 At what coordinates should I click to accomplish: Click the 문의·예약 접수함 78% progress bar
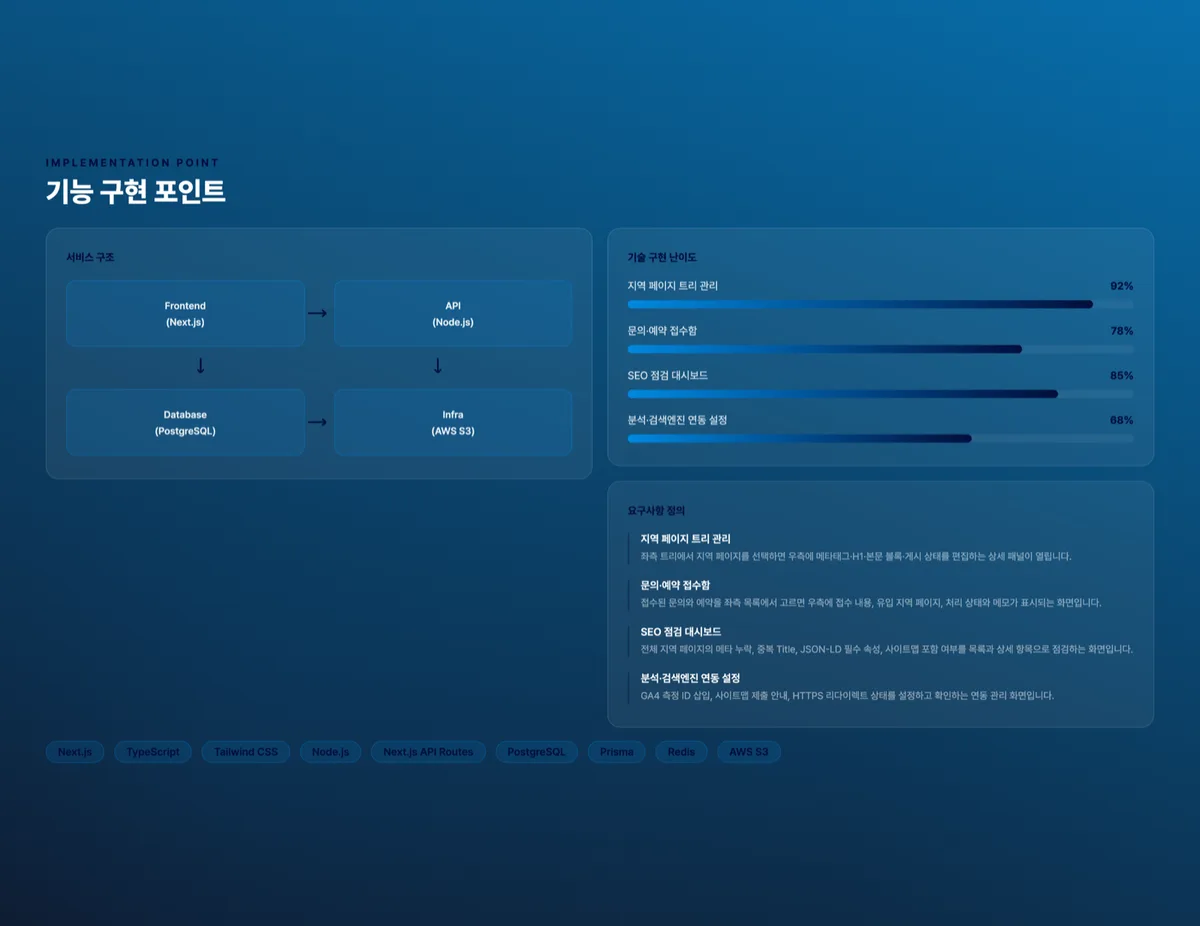880,349
